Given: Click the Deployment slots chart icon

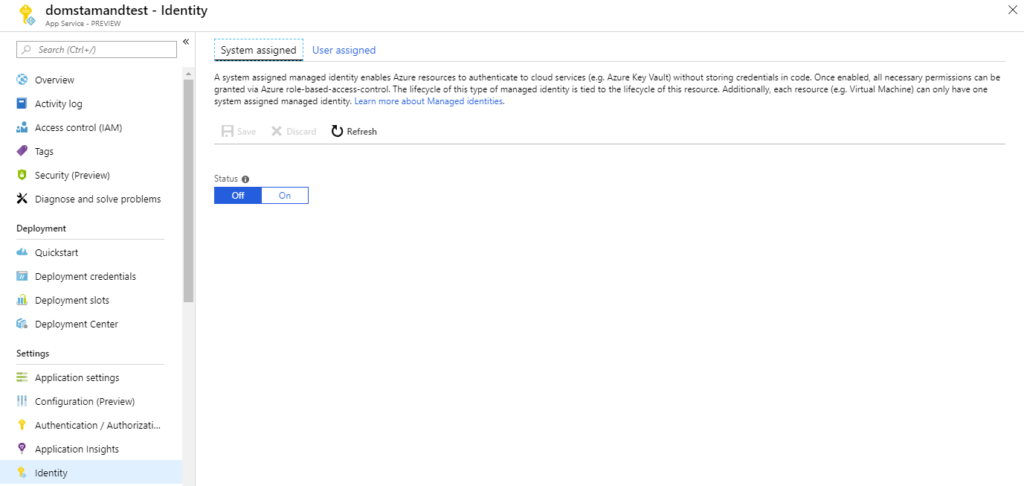Looking at the screenshot, I should [x=22, y=300].
